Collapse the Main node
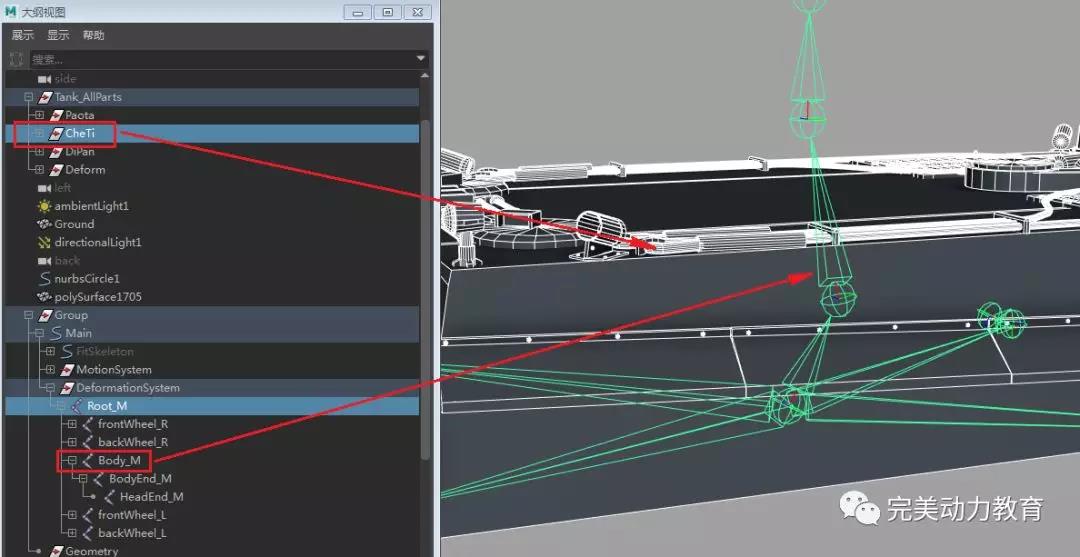Image resolution: width=1080 pixels, height=557 pixels. pos(39,333)
